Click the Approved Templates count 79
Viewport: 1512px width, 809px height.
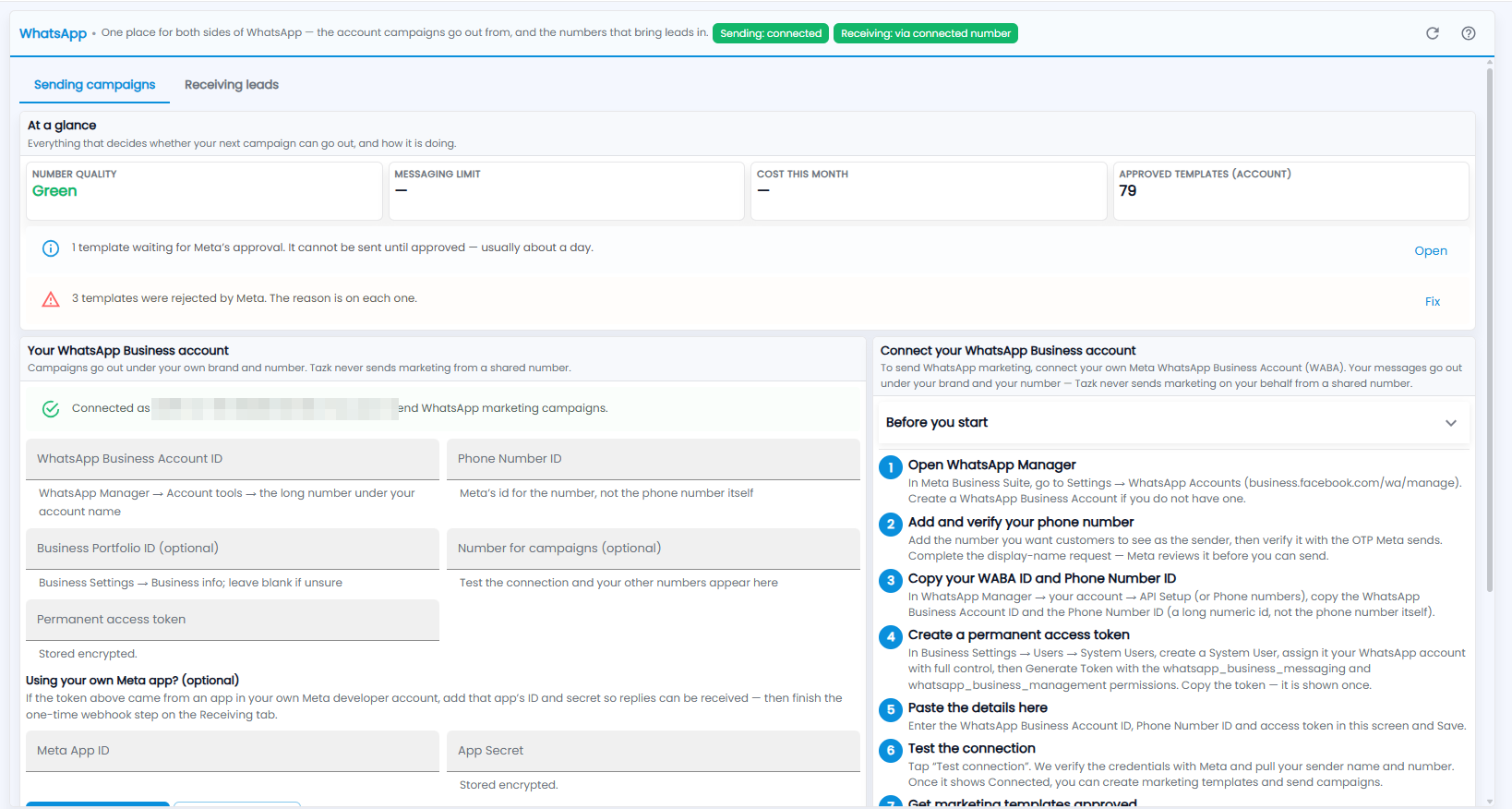pyautogui.click(x=1128, y=191)
